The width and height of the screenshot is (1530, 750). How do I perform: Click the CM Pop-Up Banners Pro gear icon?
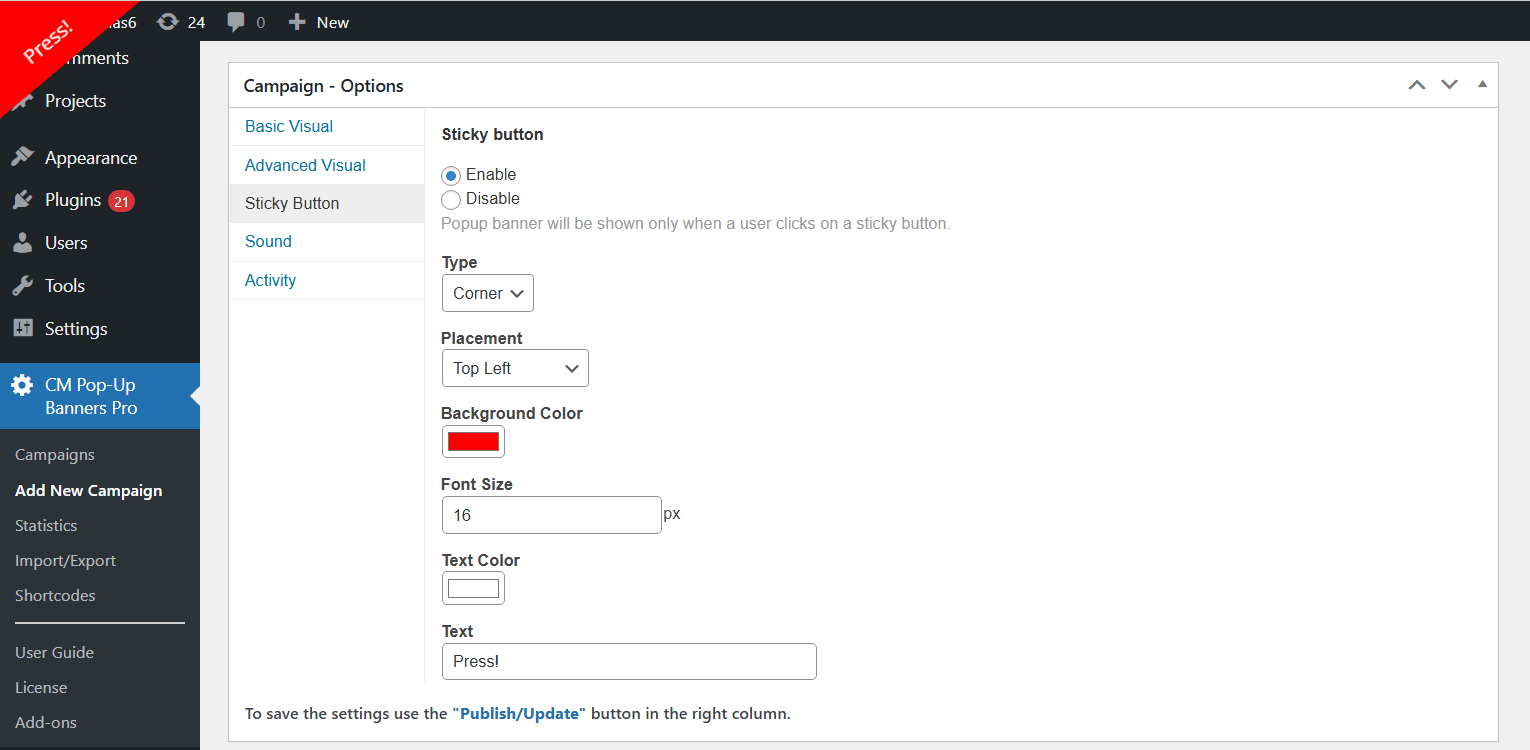[22, 385]
